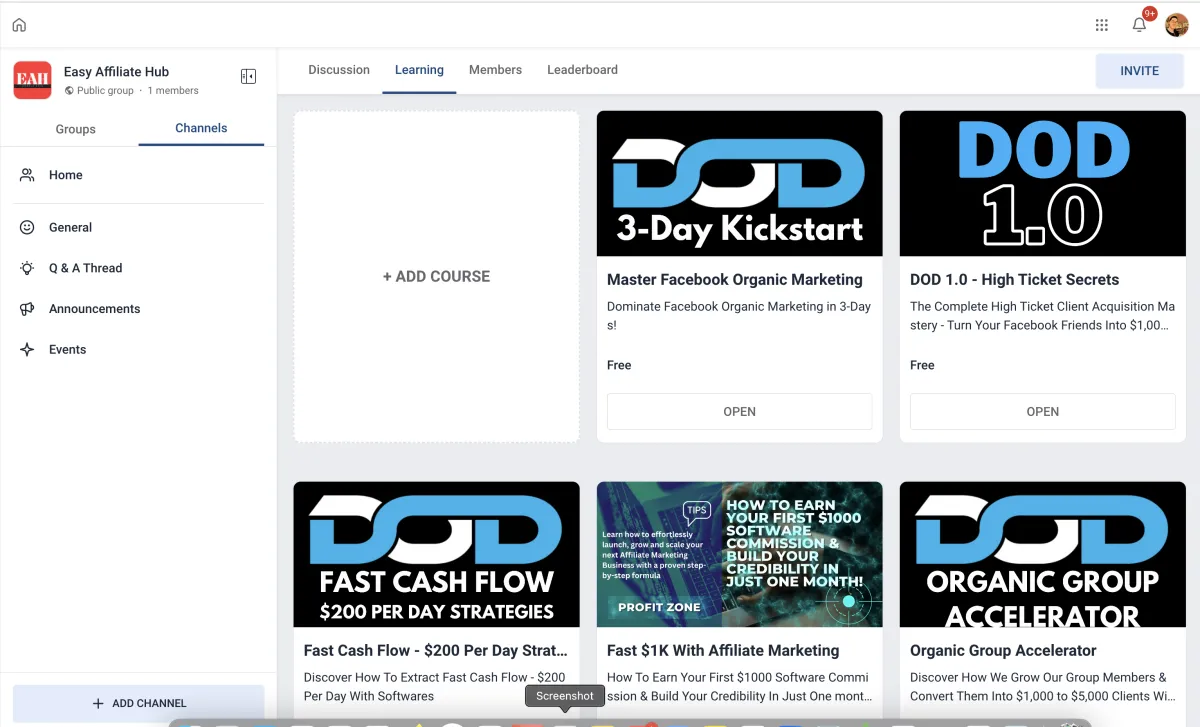Image resolution: width=1200 pixels, height=727 pixels.
Task: Click the ADD CHANNEL button
Action: pyautogui.click(x=138, y=703)
